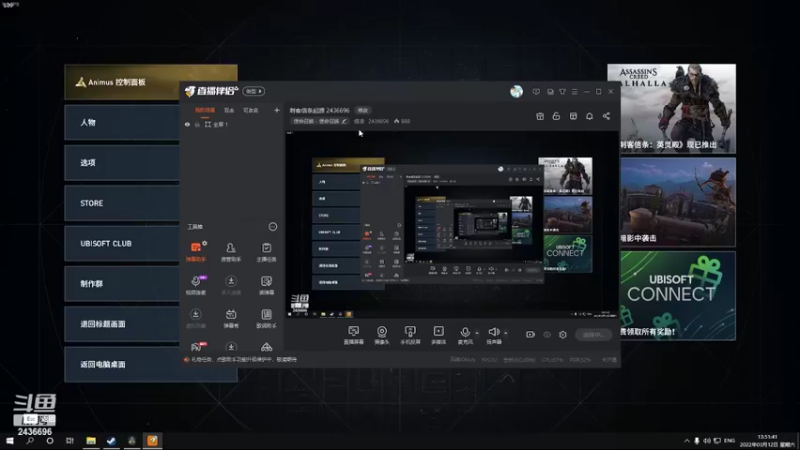Viewport: 800px width, 450px height.
Task: Add a screen capture source
Action: tap(354, 335)
